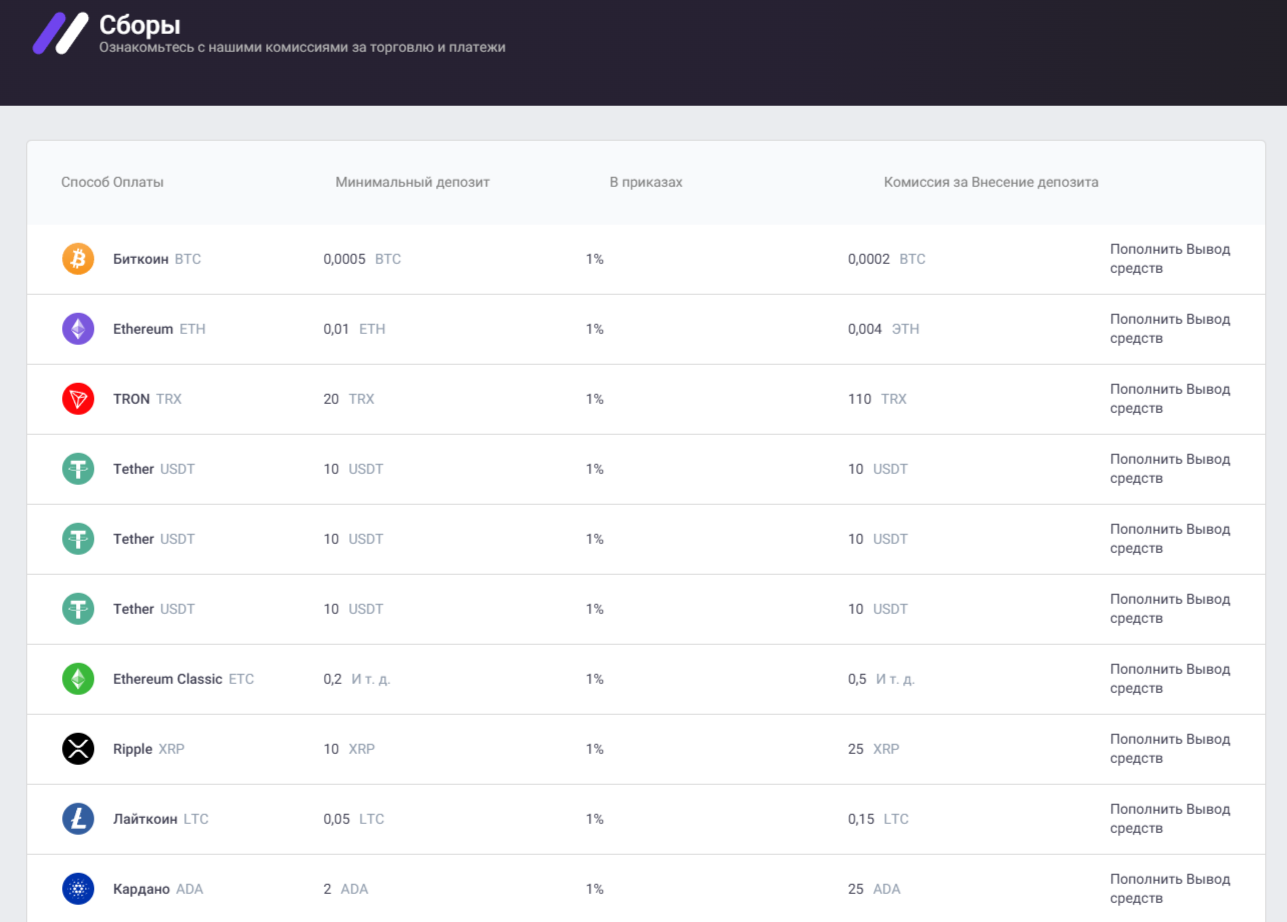Click the 0,0005 BTC minimum deposit value
The height and width of the screenshot is (922, 1287).
click(x=362, y=259)
